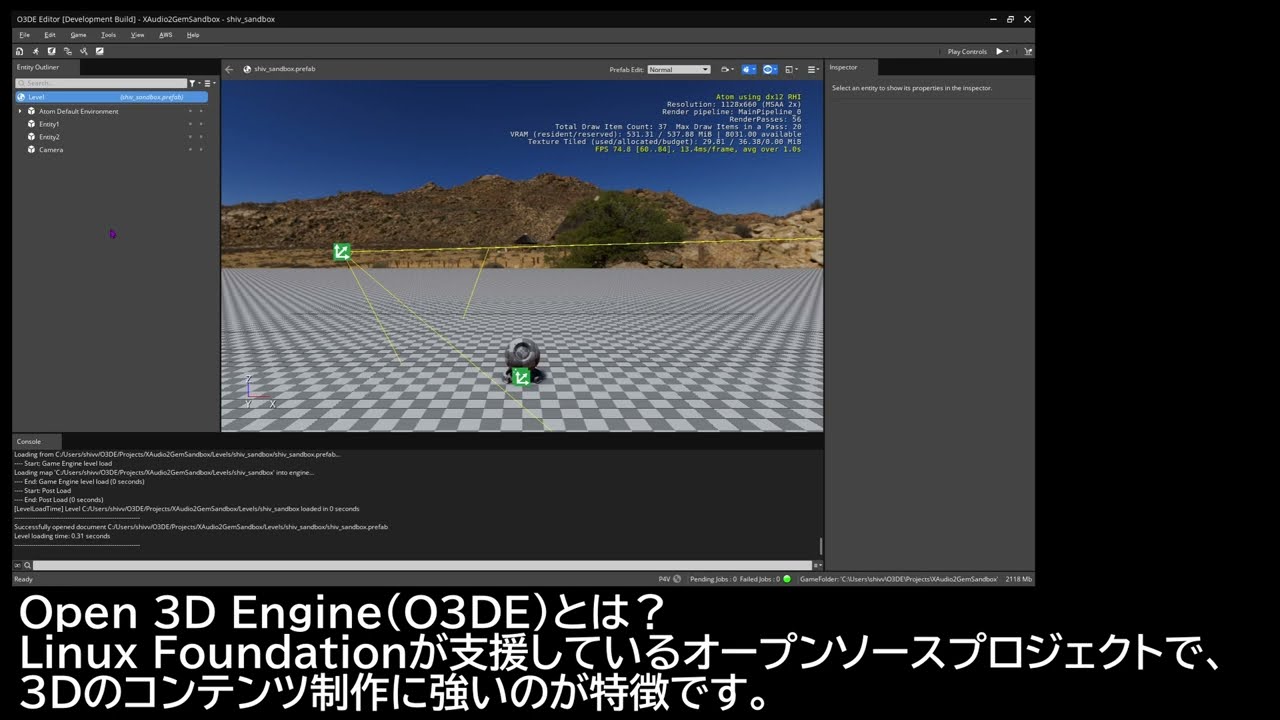The image size is (1280, 720).
Task: Click the Level loading time console line
Action: coord(62,536)
